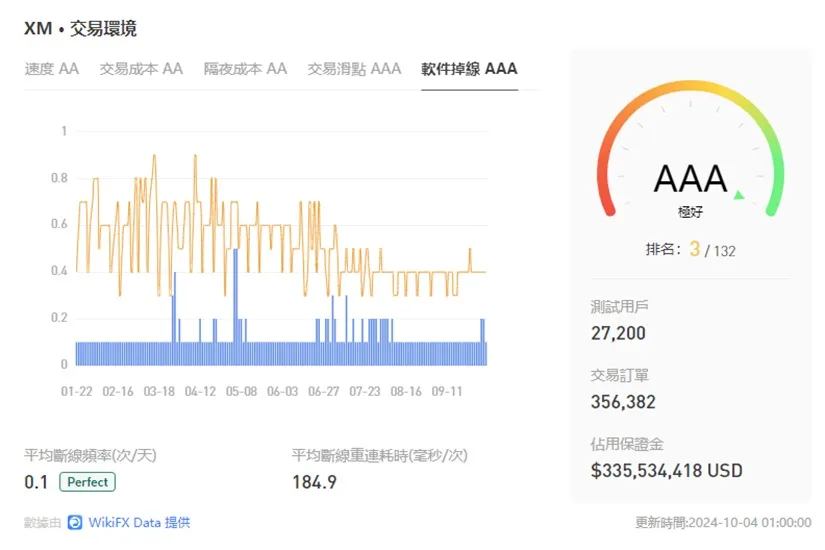The width and height of the screenshot is (825, 550).
Task: Open the 交易成本 AA tab
Action: coord(141,69)
